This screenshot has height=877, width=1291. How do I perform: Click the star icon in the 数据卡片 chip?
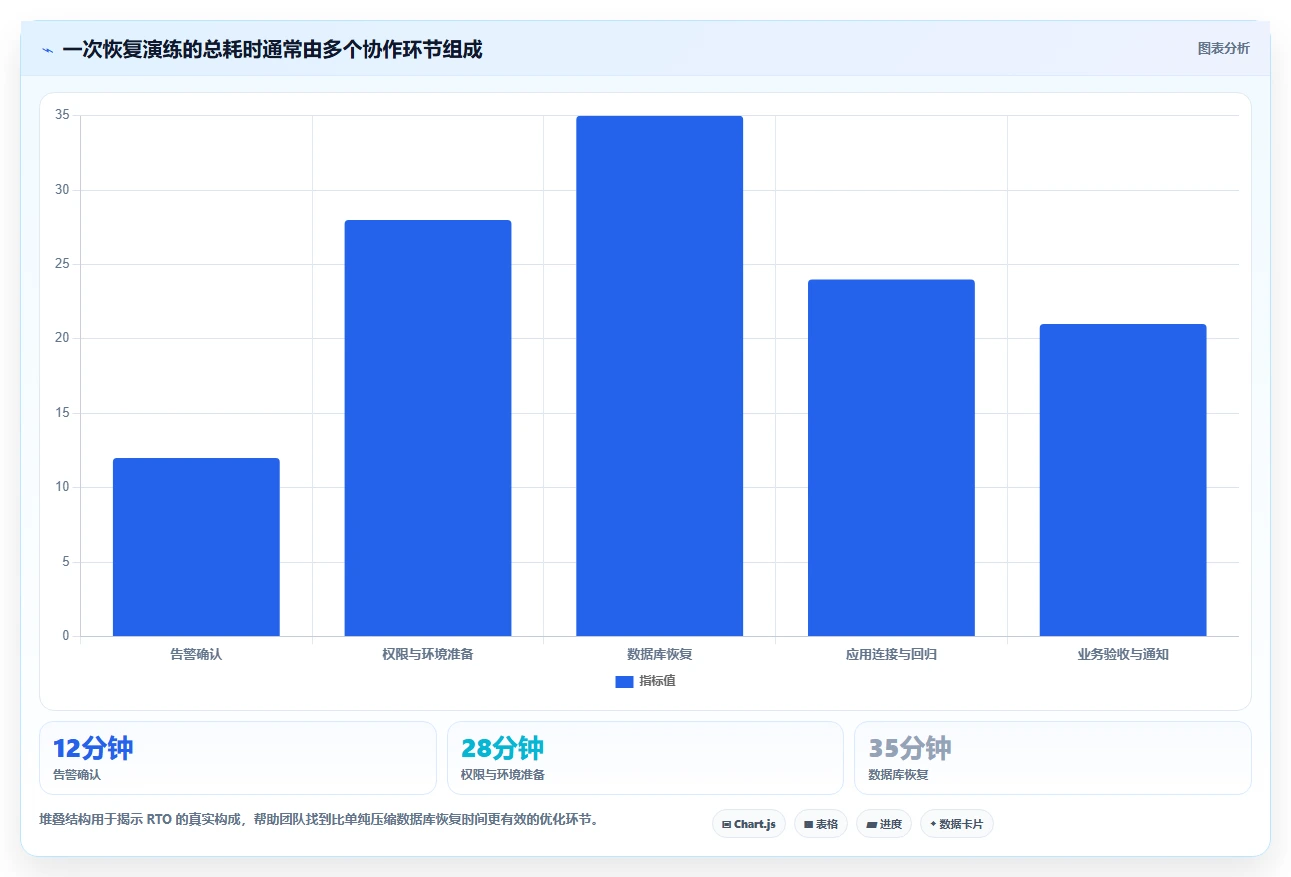933,824
